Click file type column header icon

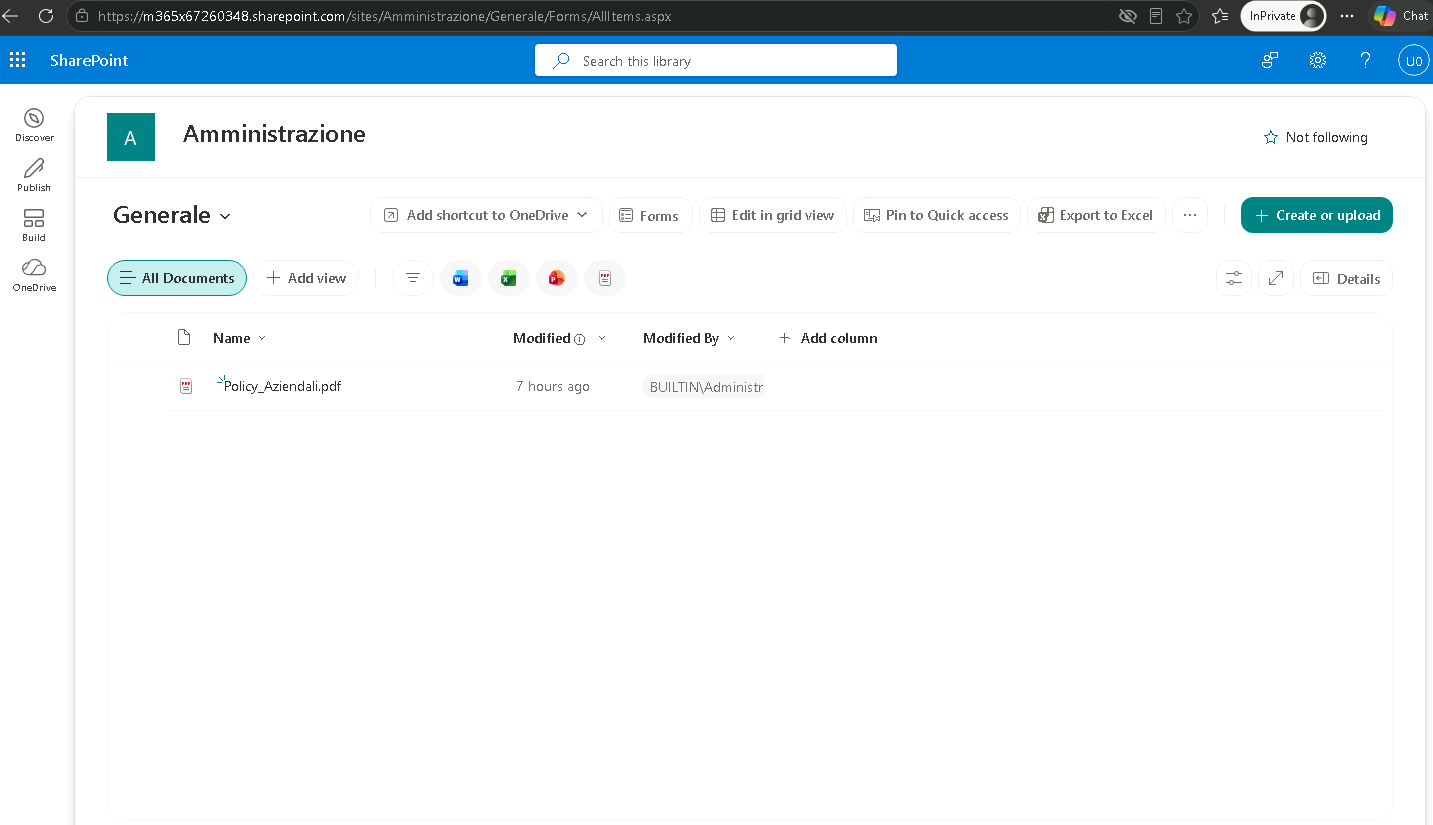[x=184, y=338]
